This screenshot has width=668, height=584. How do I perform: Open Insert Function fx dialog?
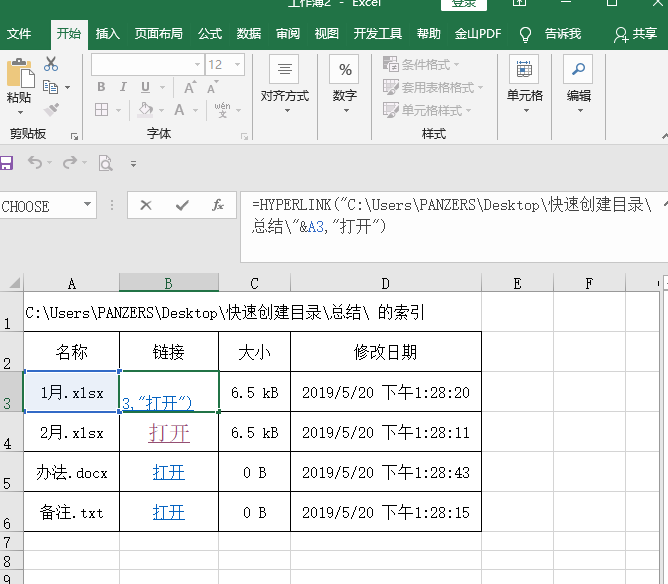coord(218,205)
